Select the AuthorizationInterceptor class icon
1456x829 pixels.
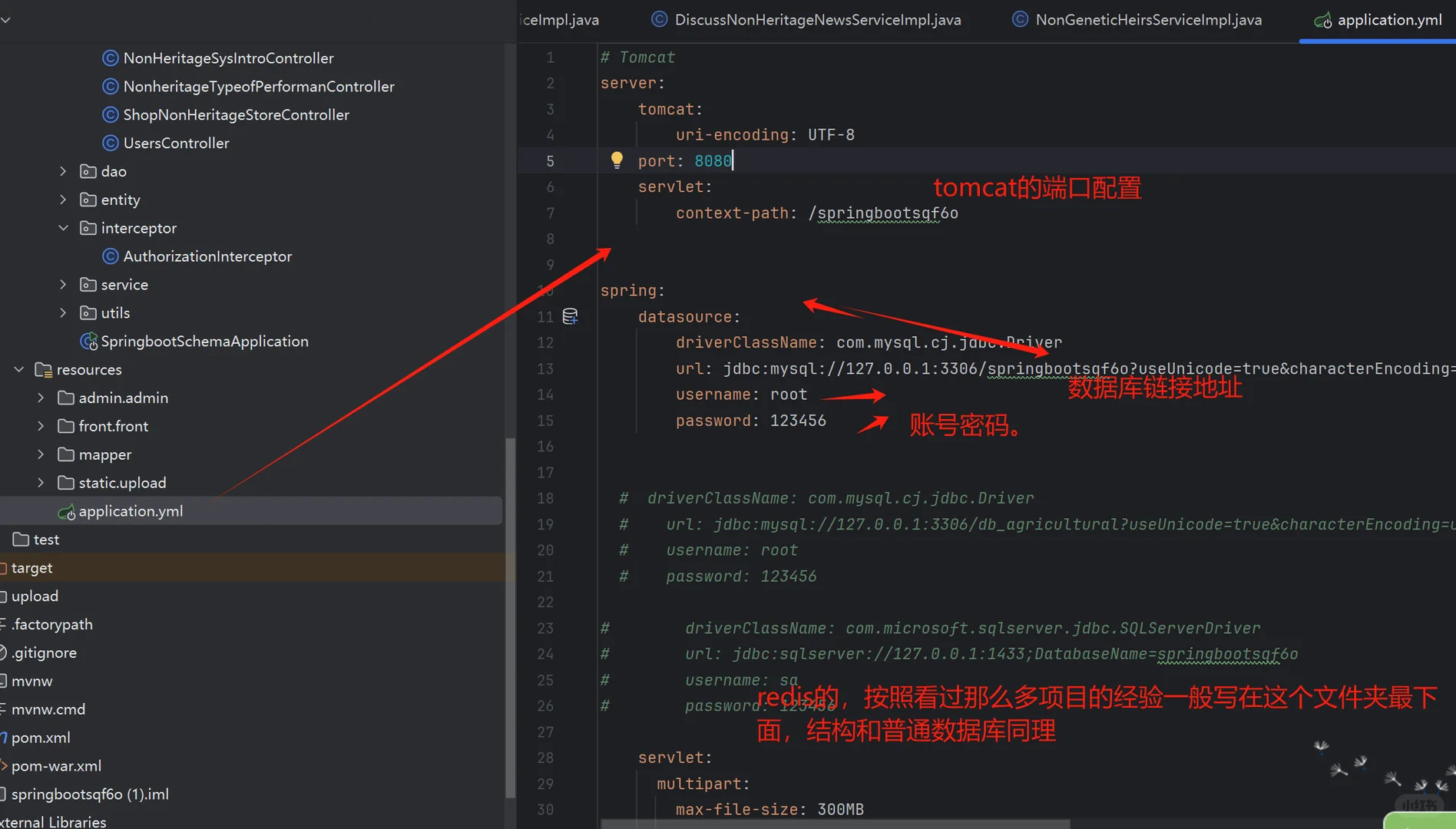[x=111, y=256]
